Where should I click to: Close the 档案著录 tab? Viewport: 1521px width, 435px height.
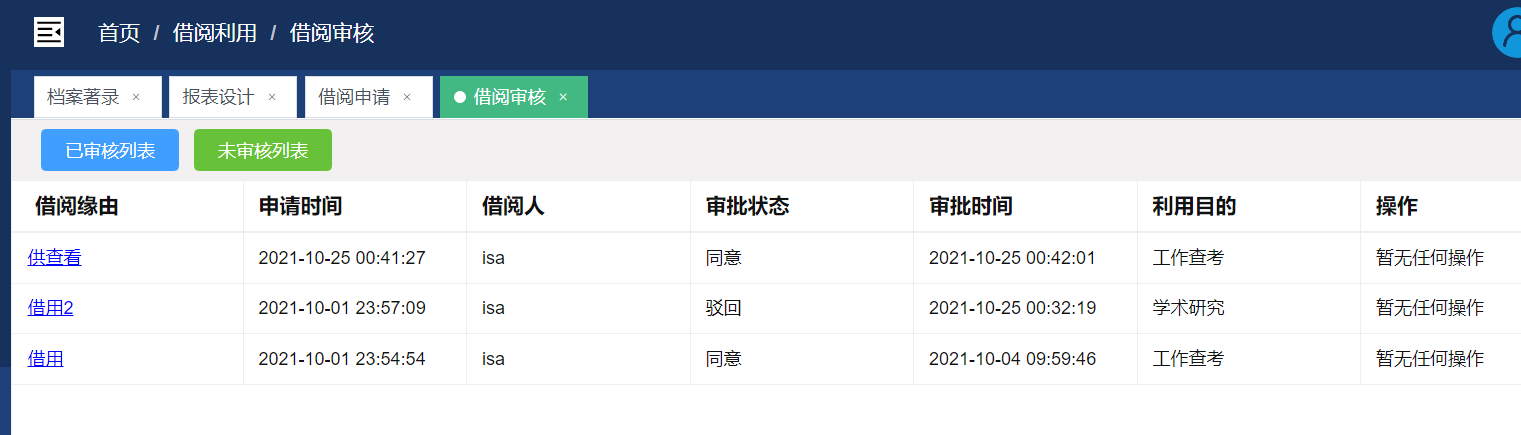pyautogui.click(x=136, y=97)
